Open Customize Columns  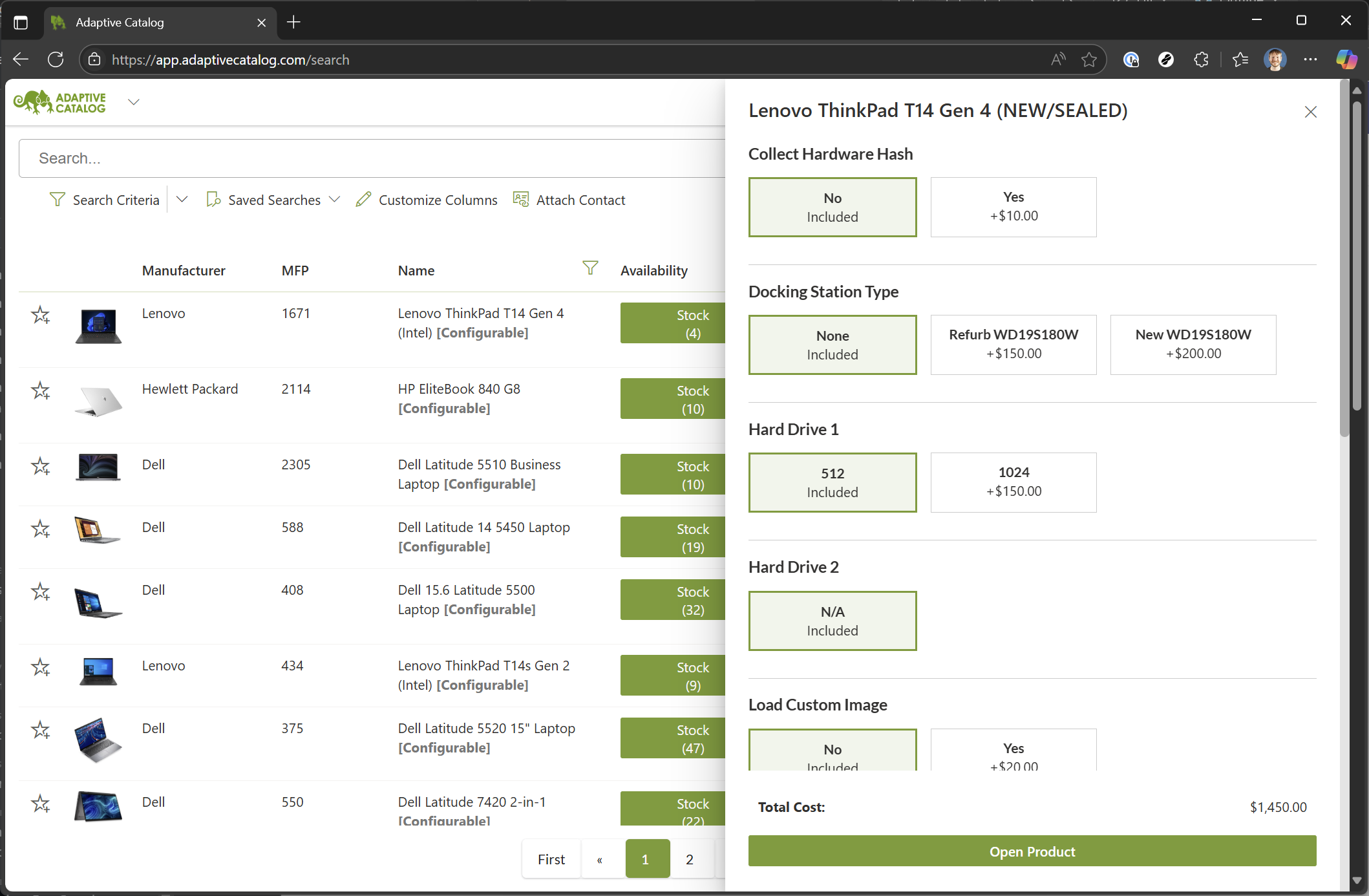click(x=427, y=200)
